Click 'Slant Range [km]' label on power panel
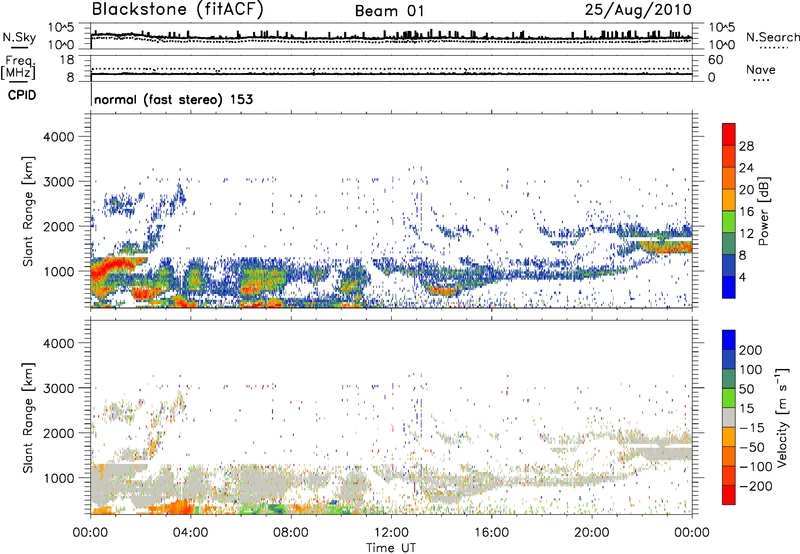 click(x=28, y=211)
